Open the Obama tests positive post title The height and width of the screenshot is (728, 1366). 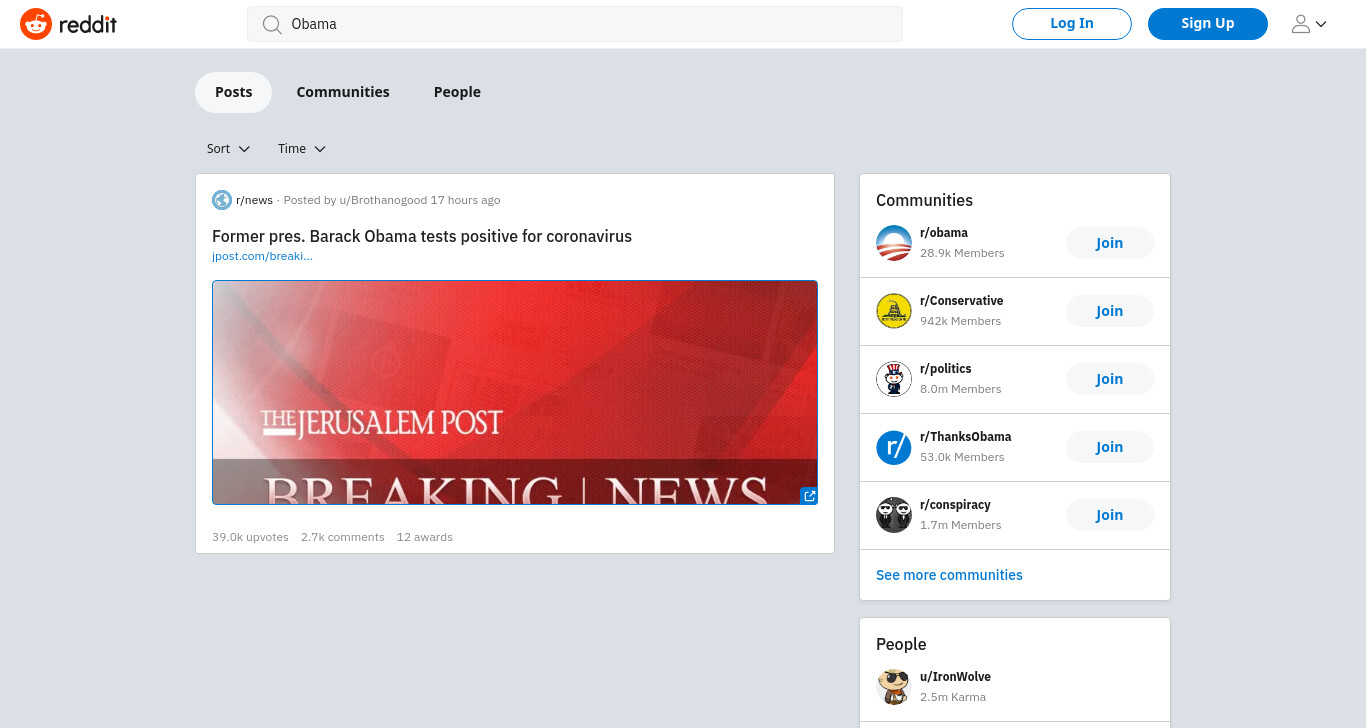click(422, 236)
